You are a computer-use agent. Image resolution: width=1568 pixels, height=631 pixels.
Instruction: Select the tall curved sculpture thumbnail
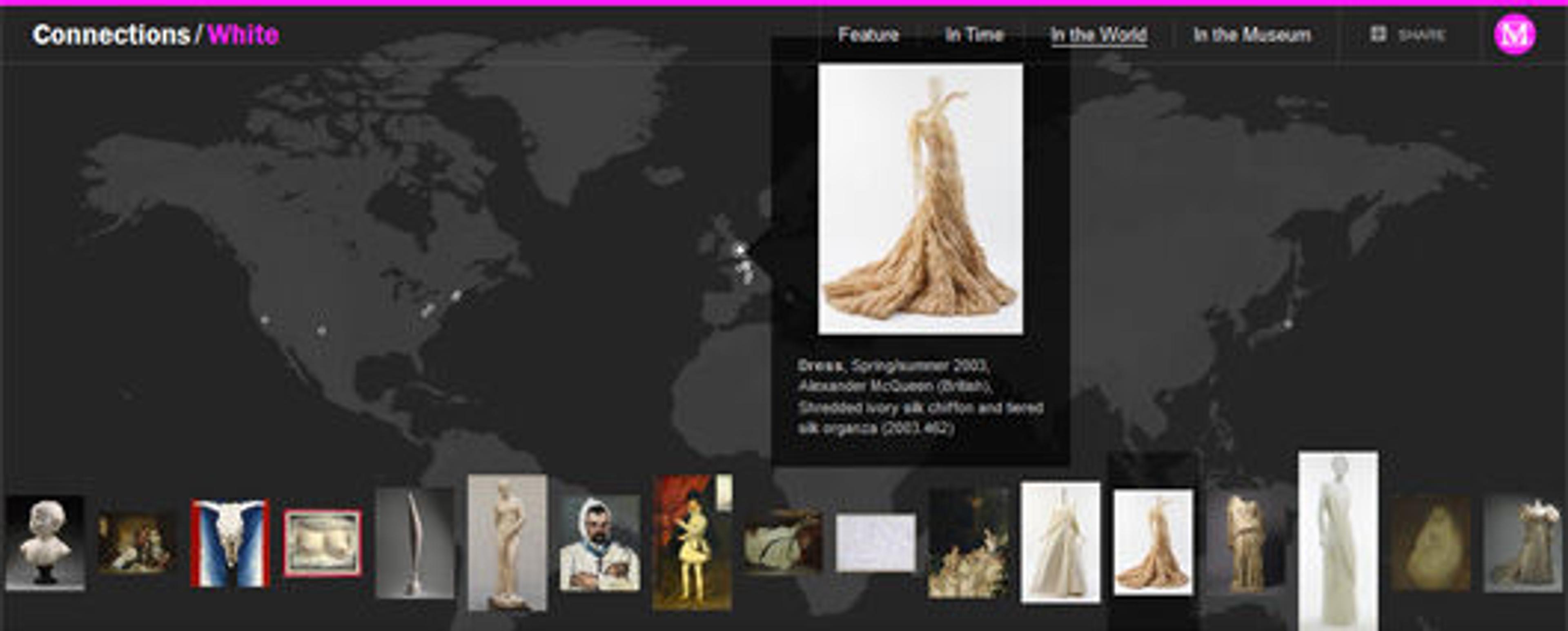(414, 543)
